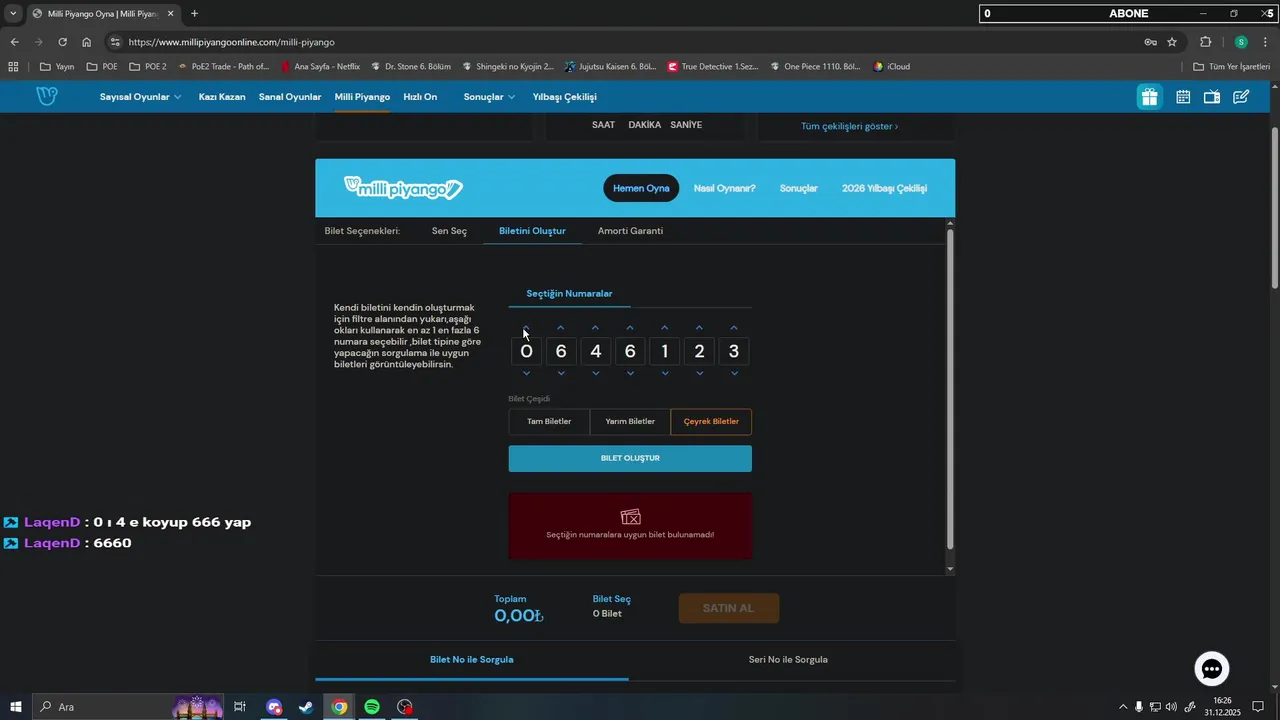This screenshot has width=1280, height=720.
Task: Open the volume control in tray
Action: click(x=1171, y=707)
